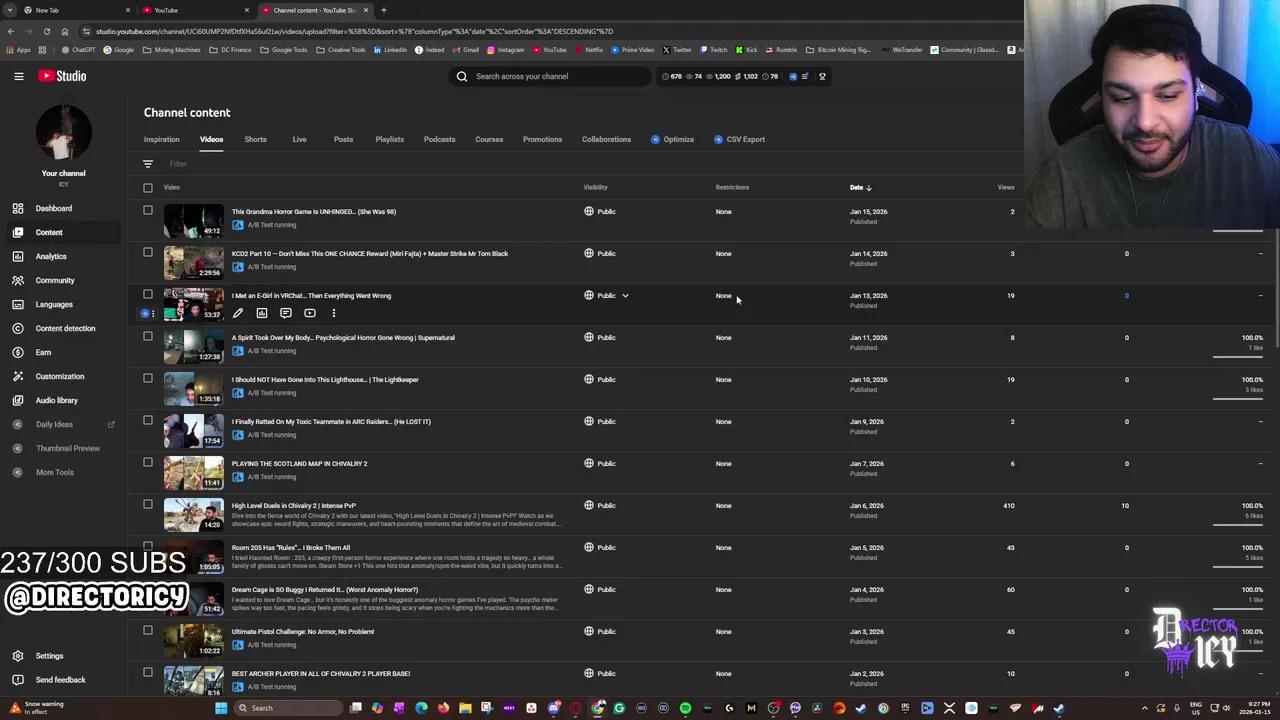The height and width of the screenshot is (720, 1280).
Task: Open three-dot options menu on VRChat video row
Action: coord(334,313)
